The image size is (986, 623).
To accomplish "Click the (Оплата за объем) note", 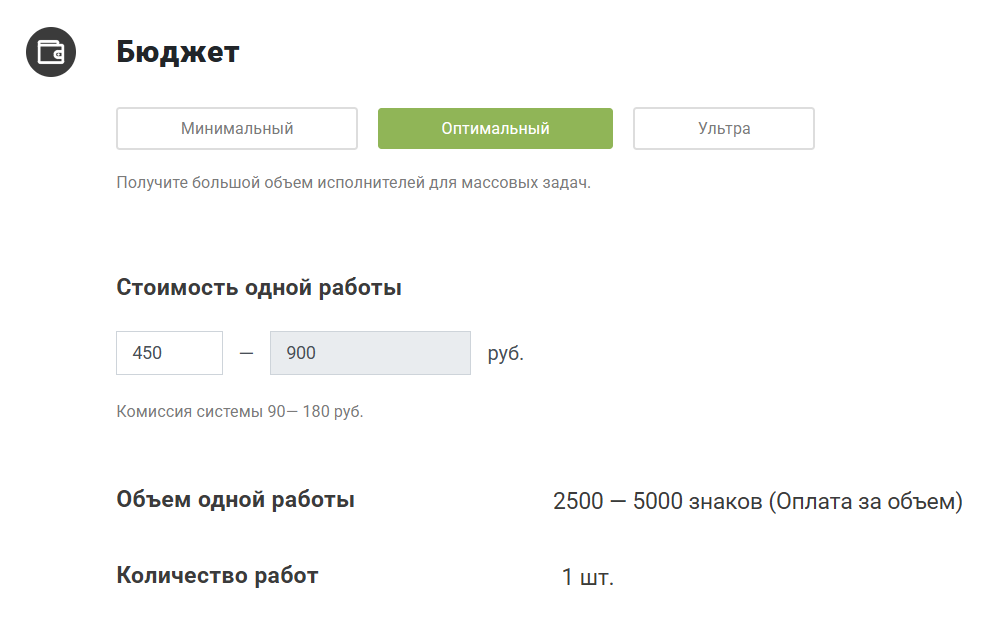I will [865, 501].
